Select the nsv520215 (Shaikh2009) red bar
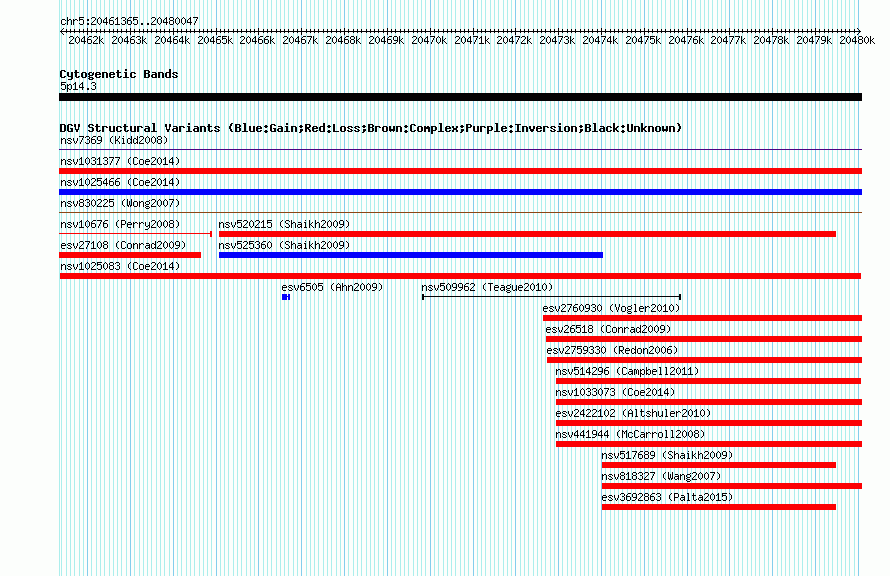This screenshot has width=890, height=576. (x=527, y=234)
